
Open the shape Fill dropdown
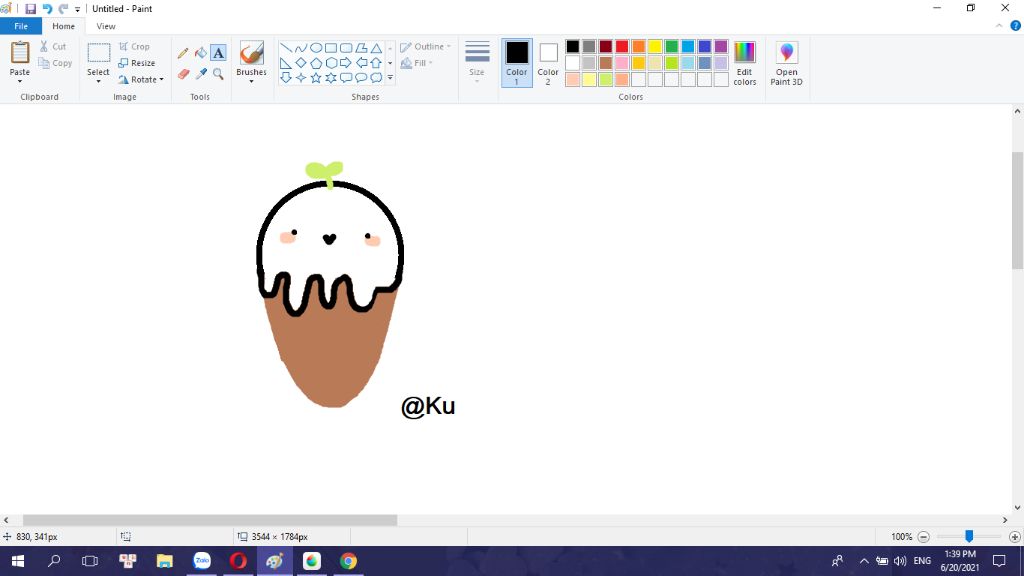click(x=417, y=63)
